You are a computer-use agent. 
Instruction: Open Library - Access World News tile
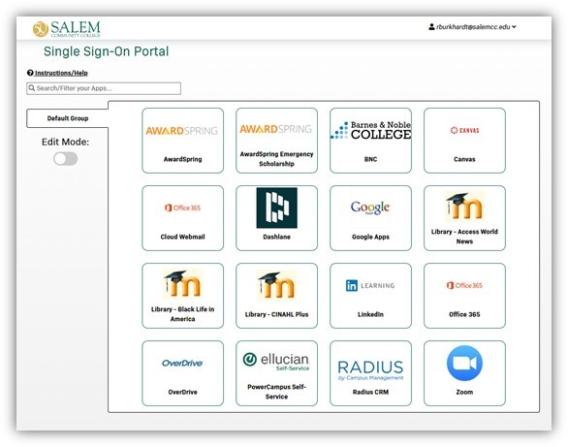(464, 218)
